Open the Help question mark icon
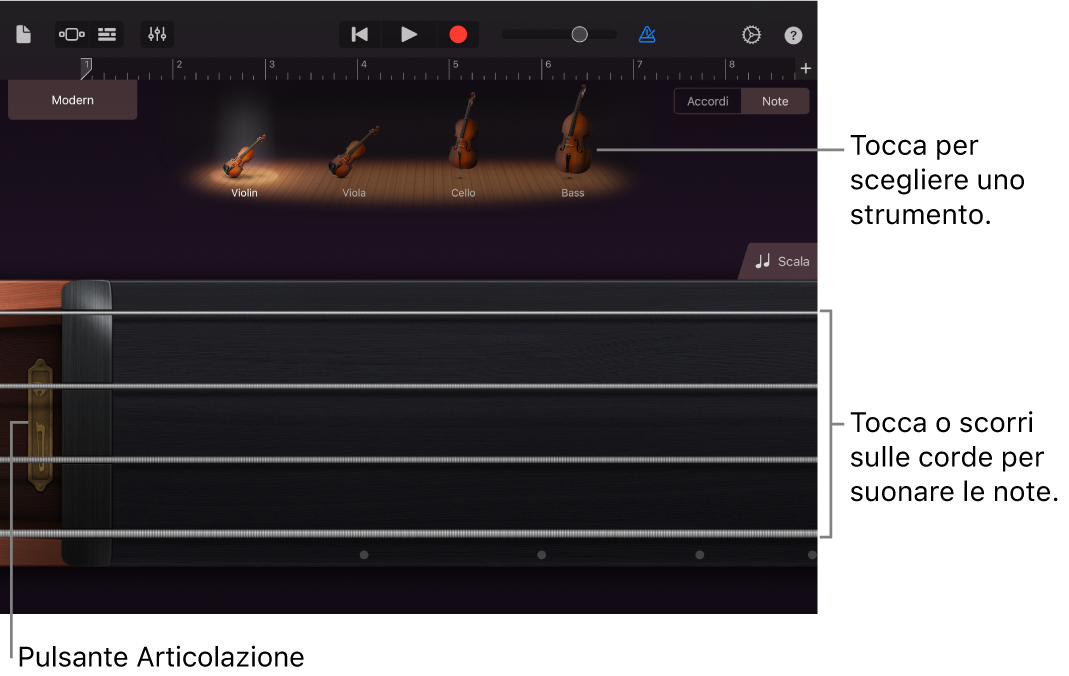 (792, 34)
